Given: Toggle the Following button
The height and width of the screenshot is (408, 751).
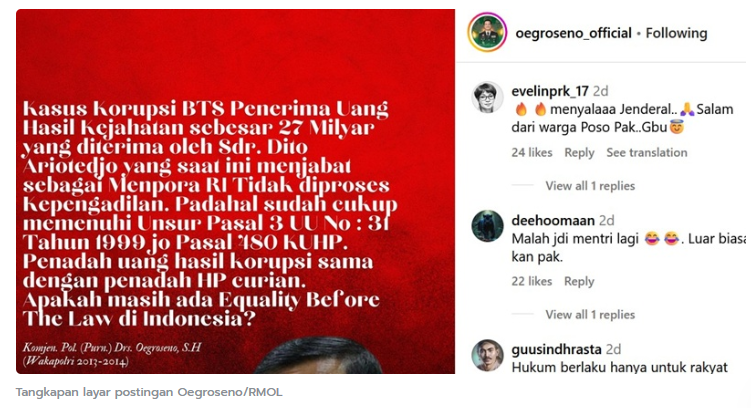Looking at the screenshot, I should point(676,33).
